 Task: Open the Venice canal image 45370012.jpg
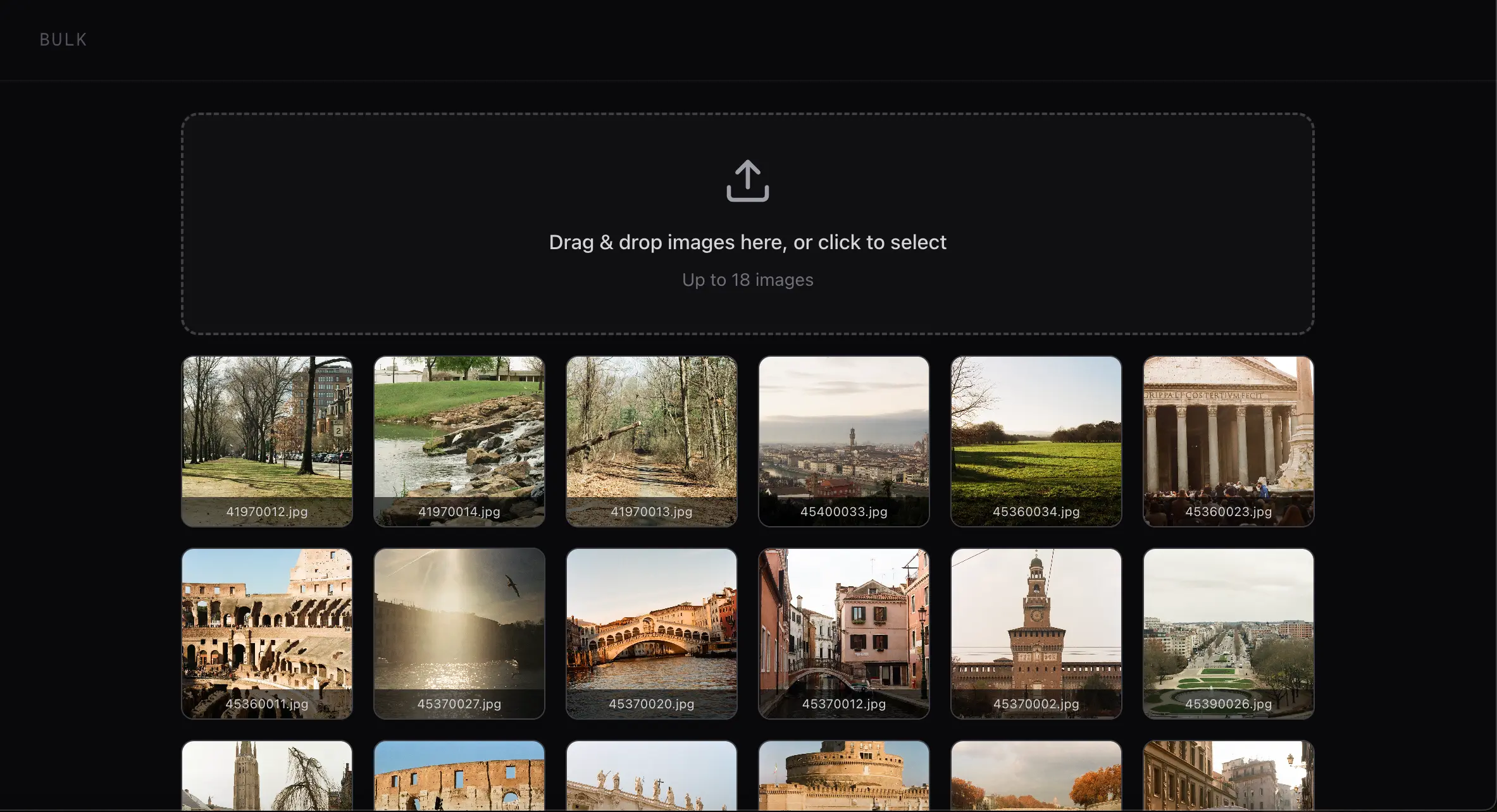pos(844,633)
